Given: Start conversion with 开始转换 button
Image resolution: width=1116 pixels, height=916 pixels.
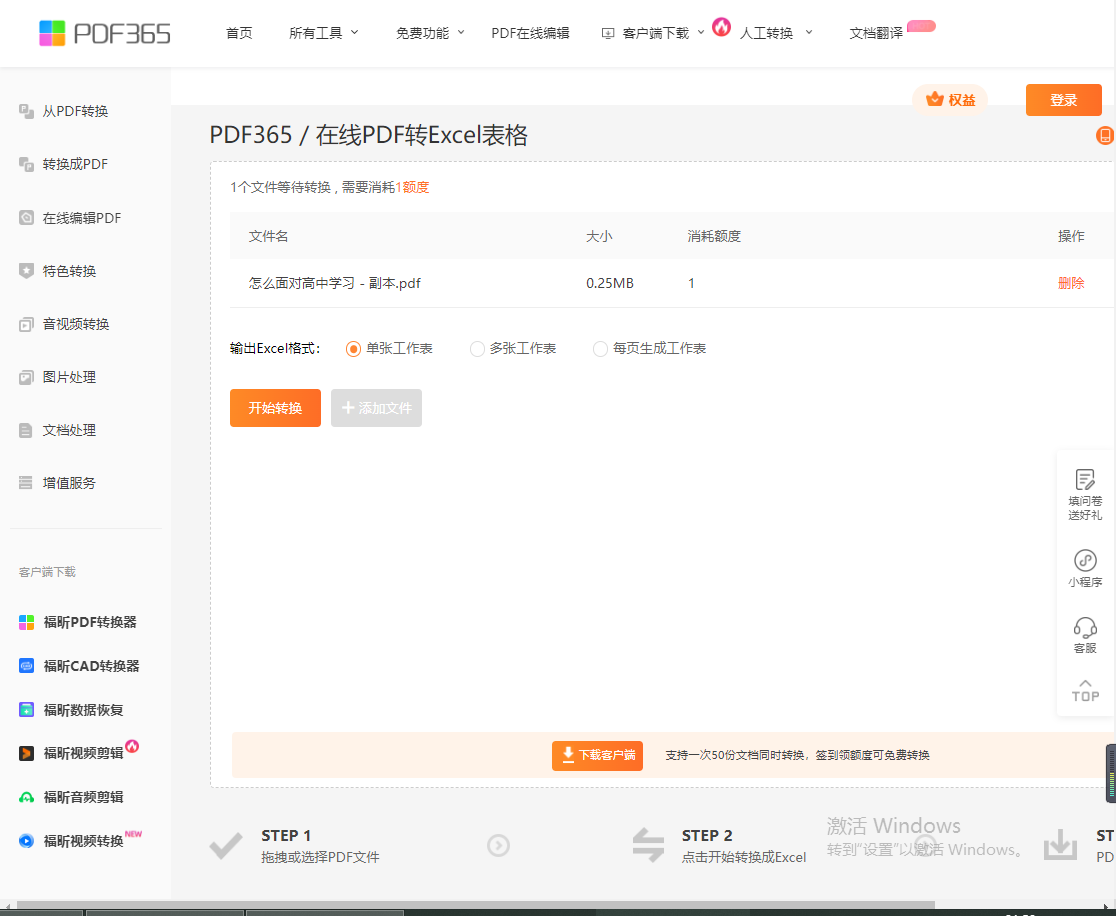Looking at the screenshot, I should click(x=275, y=408).
